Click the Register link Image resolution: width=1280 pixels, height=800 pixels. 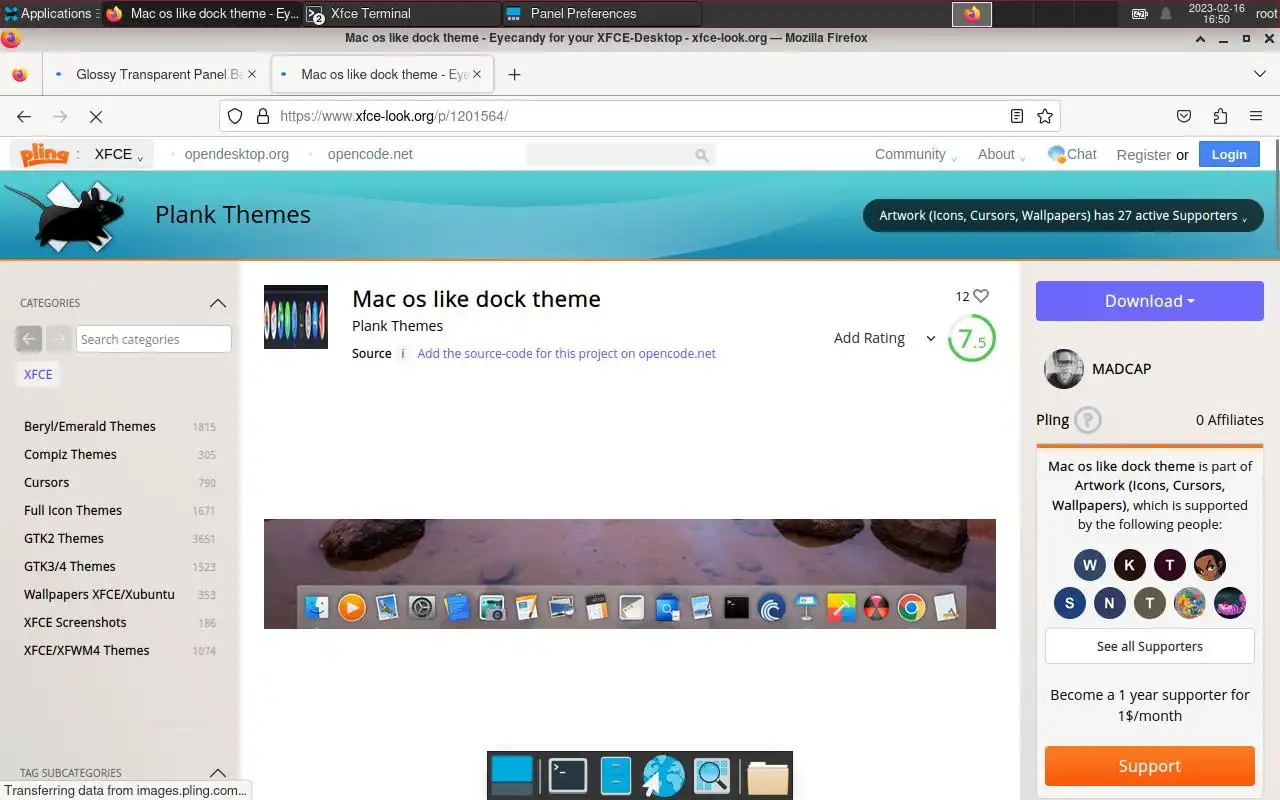pos(1143,155)
